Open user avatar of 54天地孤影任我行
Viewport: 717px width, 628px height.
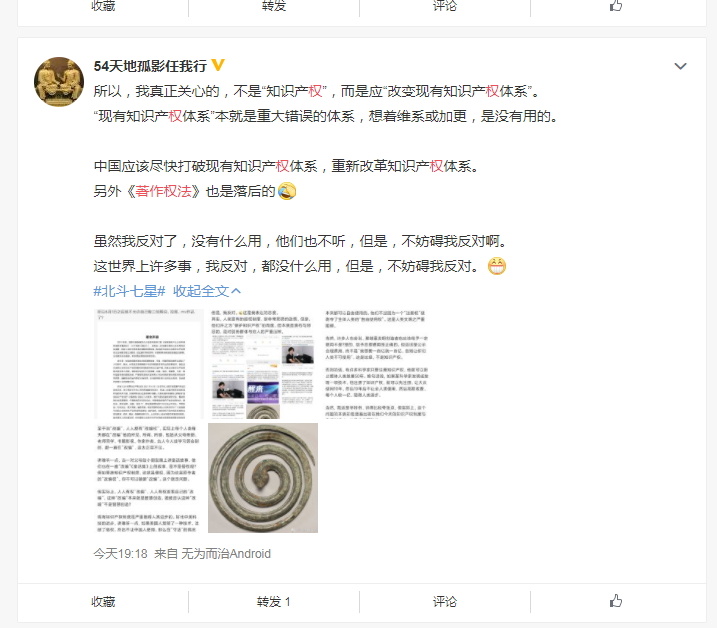pos(59,82)
